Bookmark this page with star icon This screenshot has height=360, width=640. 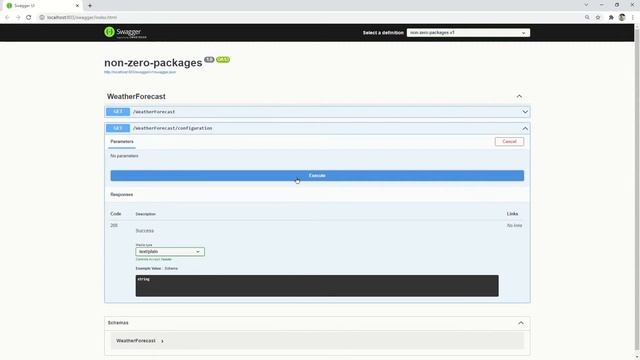pyautogui.click(x=598, y=18)
